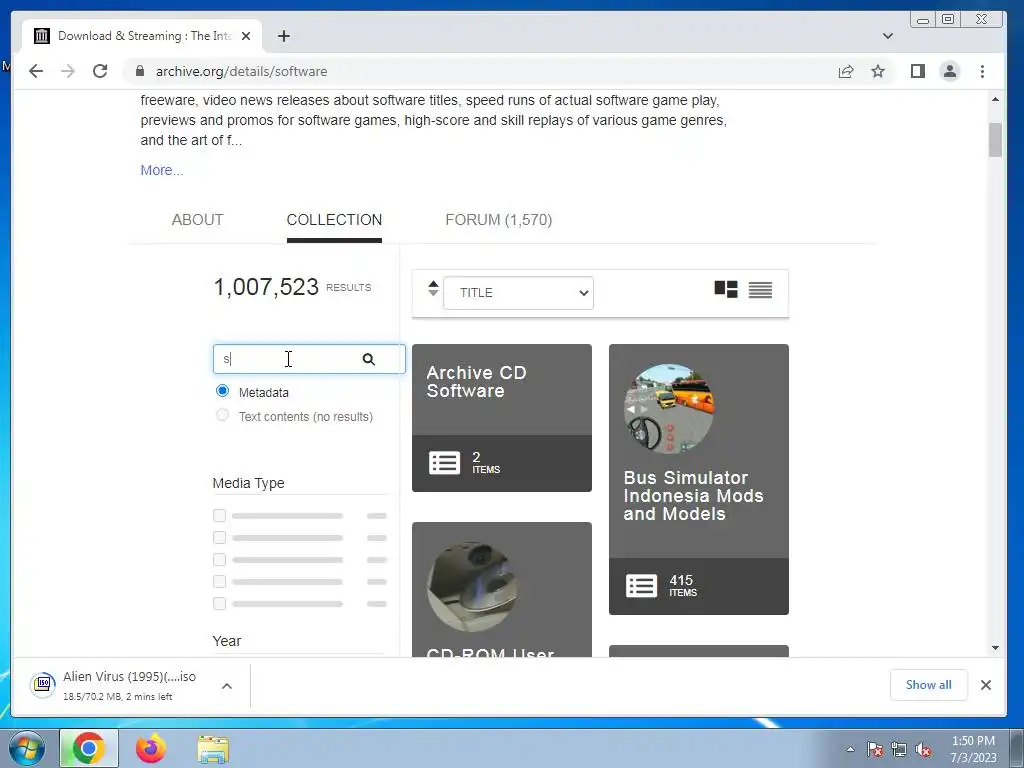Show all downloads
Screen dimensions: 1024x768
click(x=928, y=684)
